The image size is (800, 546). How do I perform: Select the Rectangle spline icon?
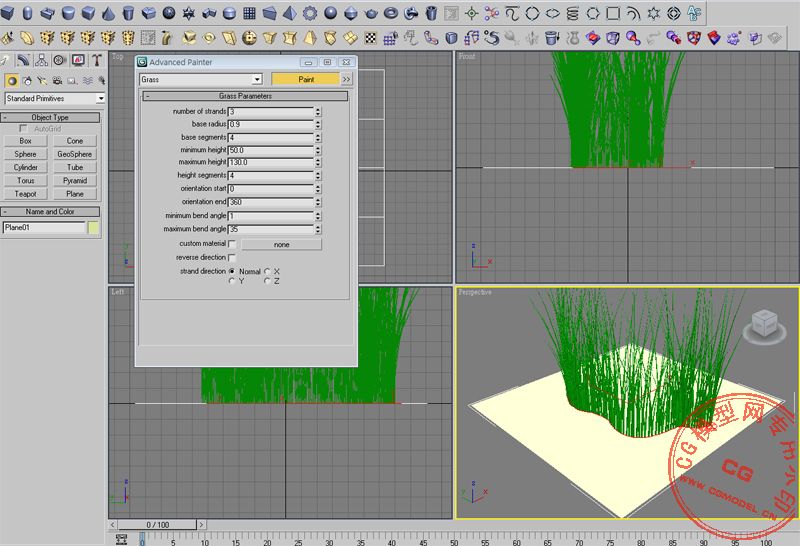pyautogui.click(x=613, y=13)
